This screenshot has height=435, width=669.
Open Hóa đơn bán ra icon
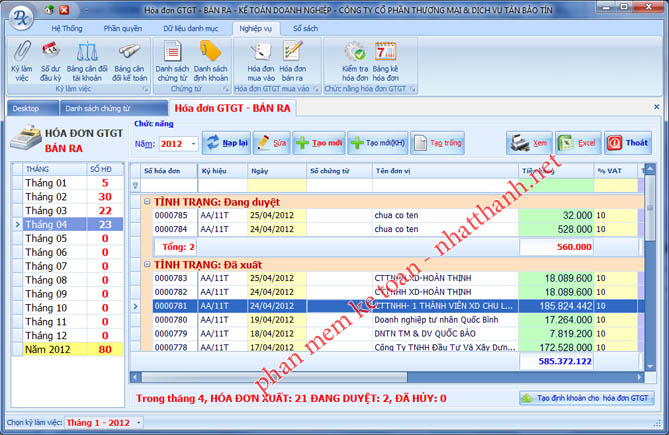(292, 60)
